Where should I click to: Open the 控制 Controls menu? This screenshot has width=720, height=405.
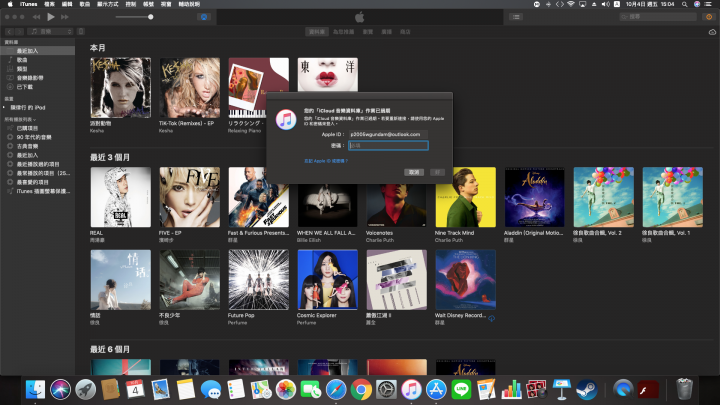click(x=131, y=4)
